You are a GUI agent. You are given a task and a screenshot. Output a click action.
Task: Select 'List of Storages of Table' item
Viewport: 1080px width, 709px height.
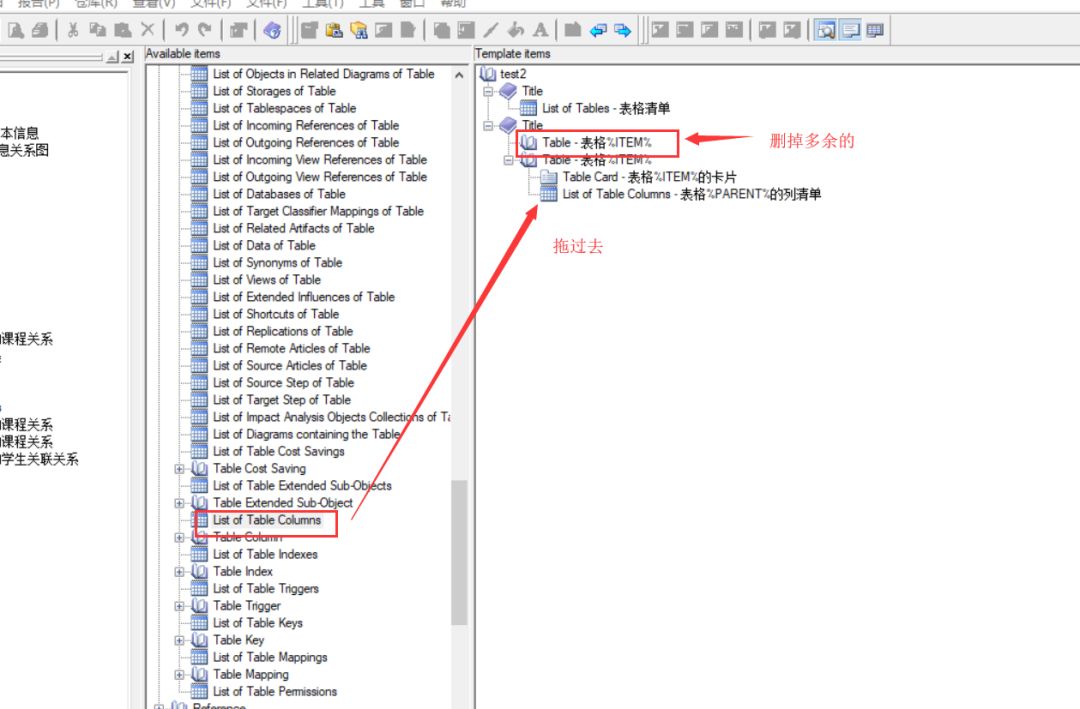(x=274, y=91)
